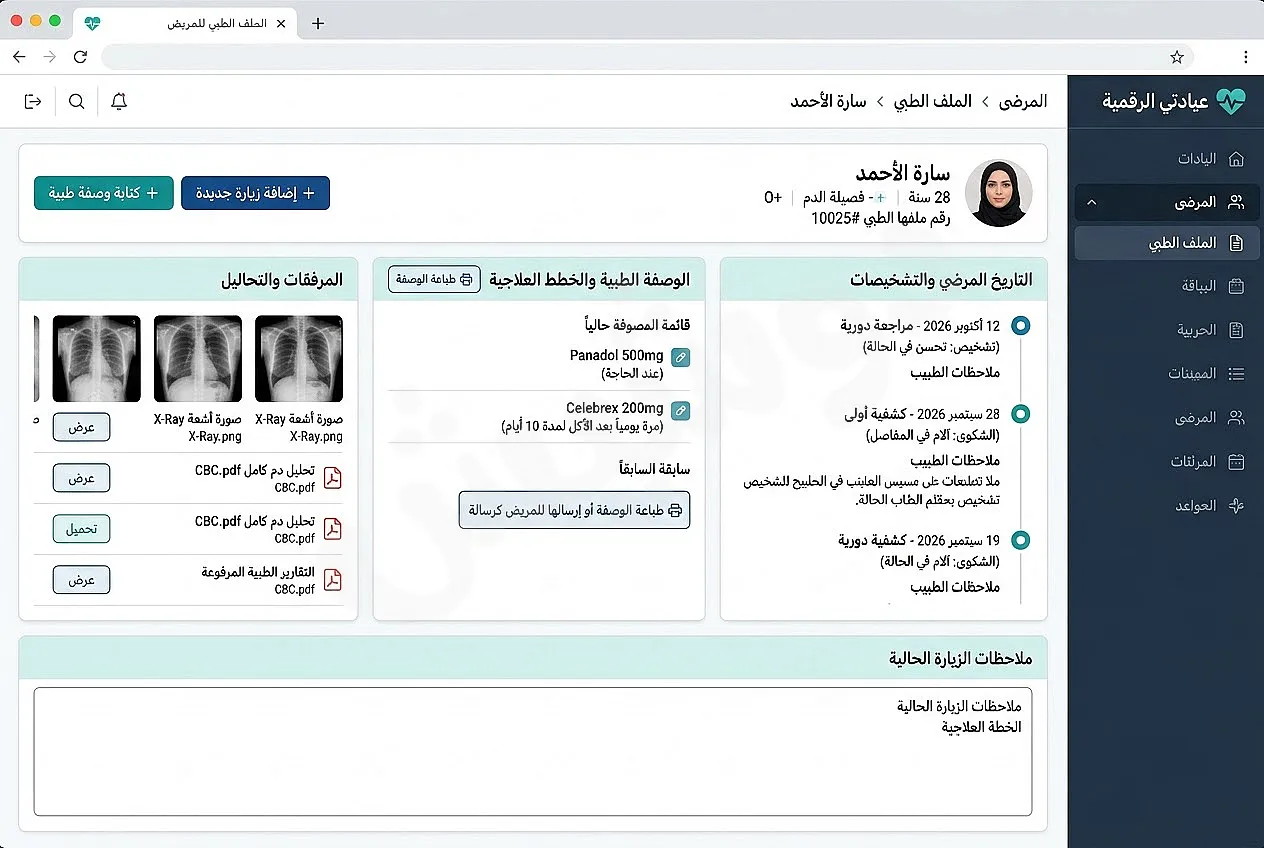Click التاريخ المرضي والتشخيصات panel heading
The width and height of the screenshot is (1264, 848).
(x=941, y=280)
